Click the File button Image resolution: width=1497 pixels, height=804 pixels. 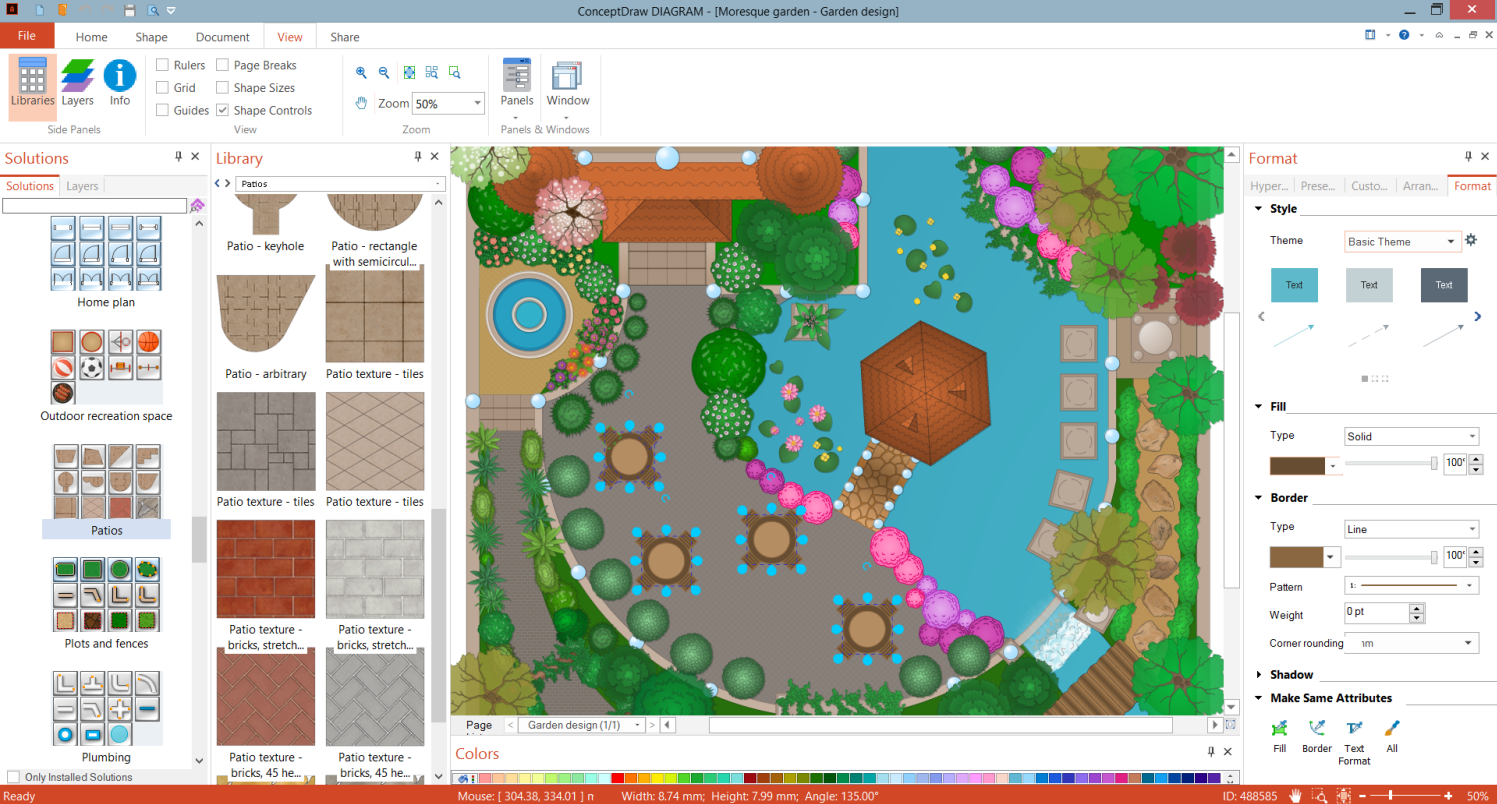(x=27, y=36)
